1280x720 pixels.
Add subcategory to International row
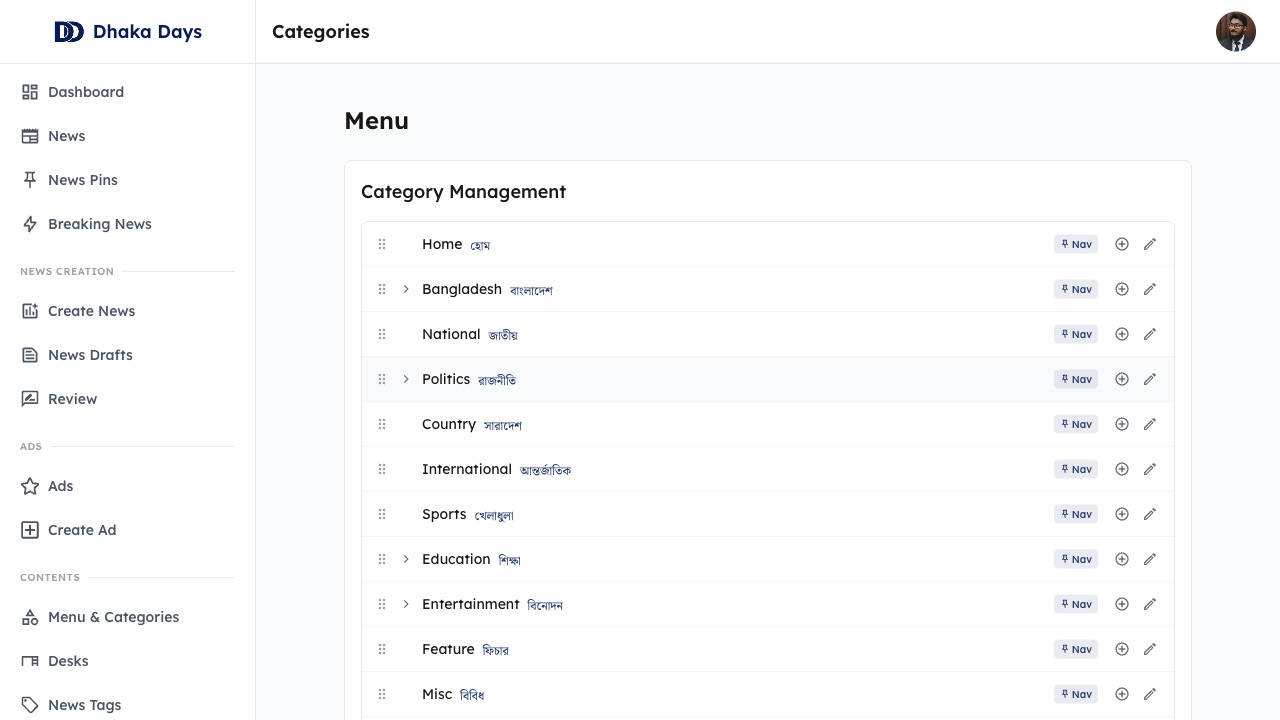pos(1122,469)
